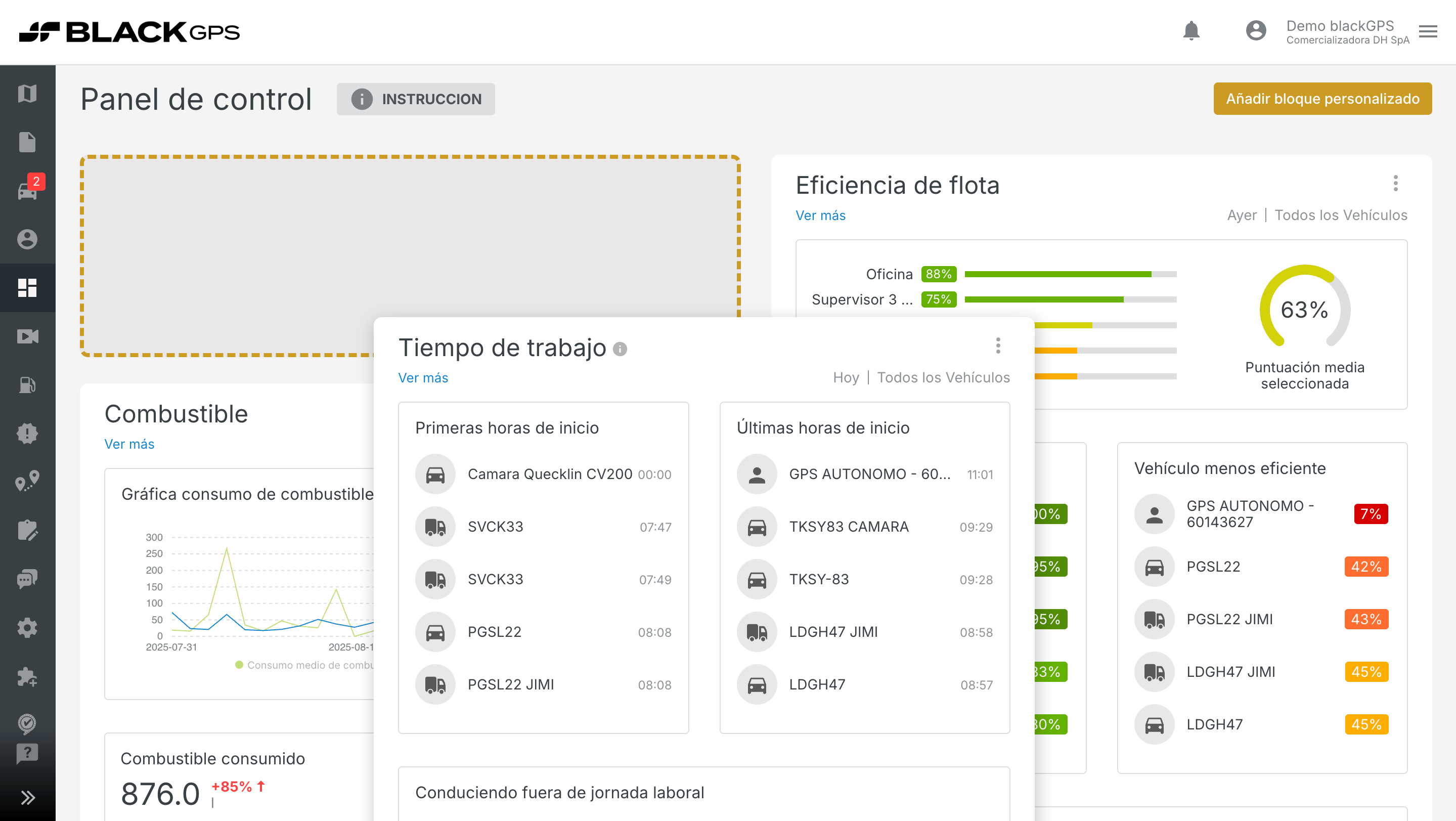1456x821 pixels.
Task: Click the 876.0 Combustible consumido value
Action: tap(160, 794)
